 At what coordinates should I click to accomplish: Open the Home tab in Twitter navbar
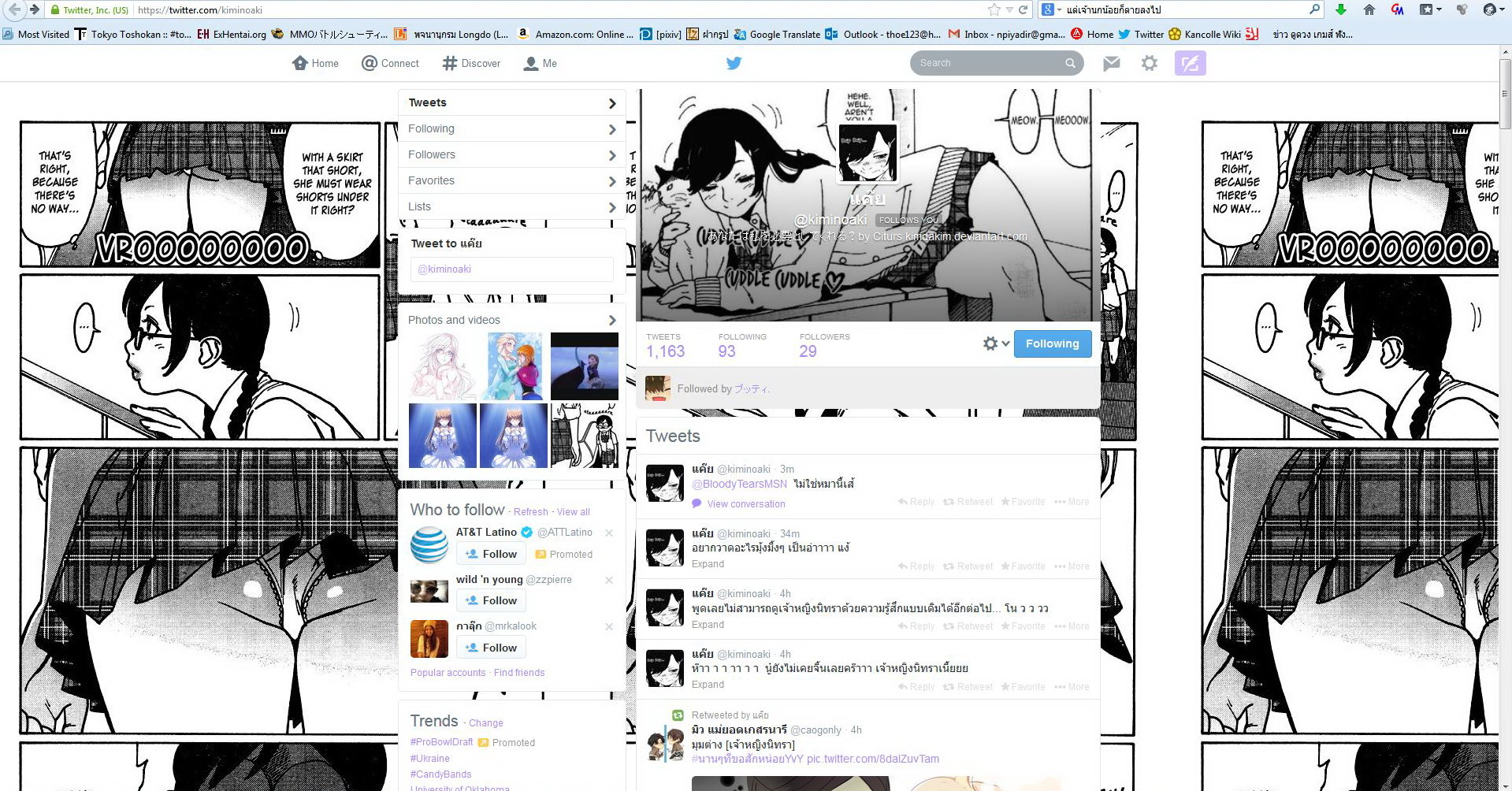pos(315,63)
